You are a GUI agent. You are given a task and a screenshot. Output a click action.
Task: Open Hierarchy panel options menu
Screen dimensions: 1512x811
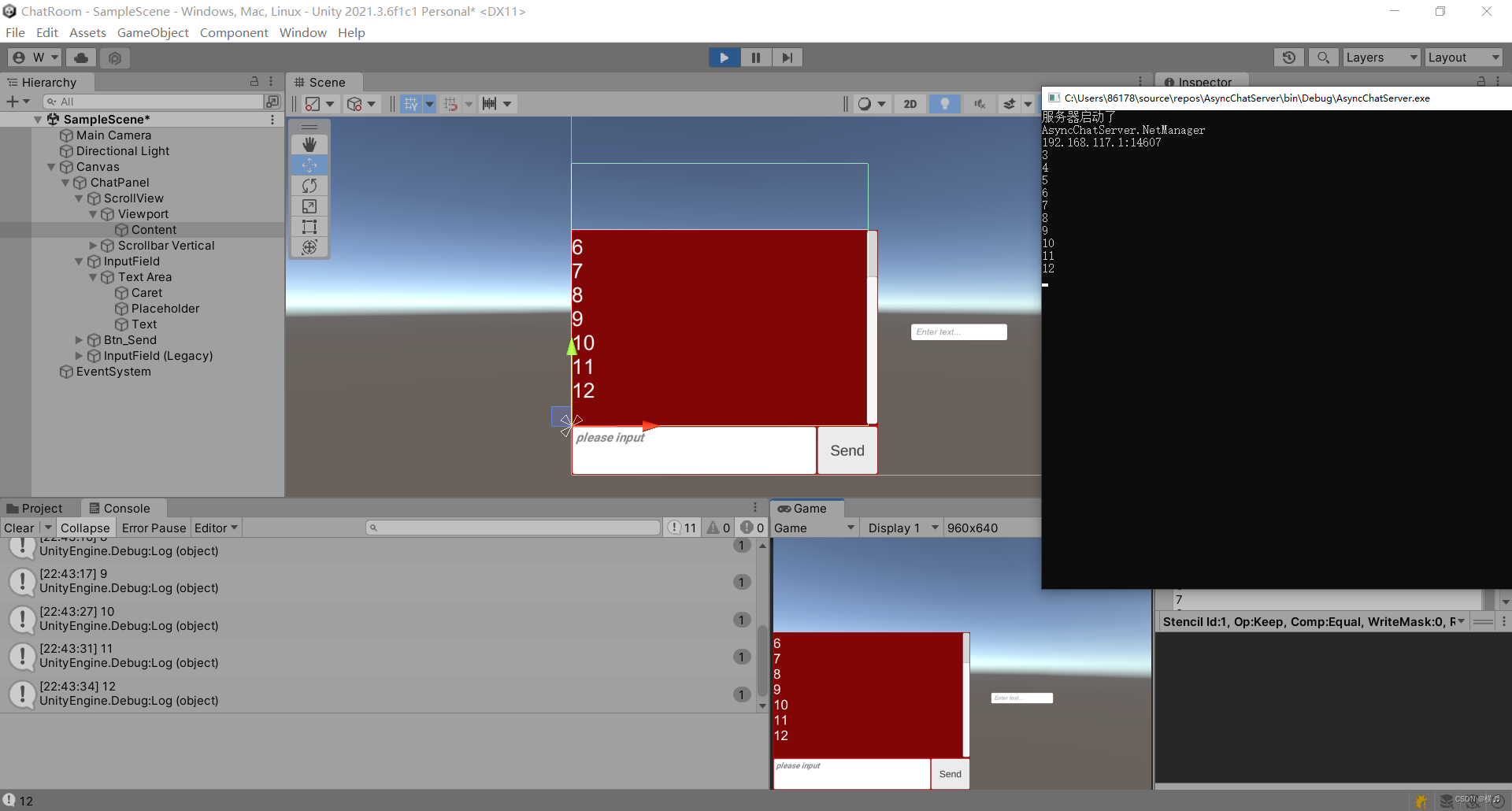[x=271, y=82]
